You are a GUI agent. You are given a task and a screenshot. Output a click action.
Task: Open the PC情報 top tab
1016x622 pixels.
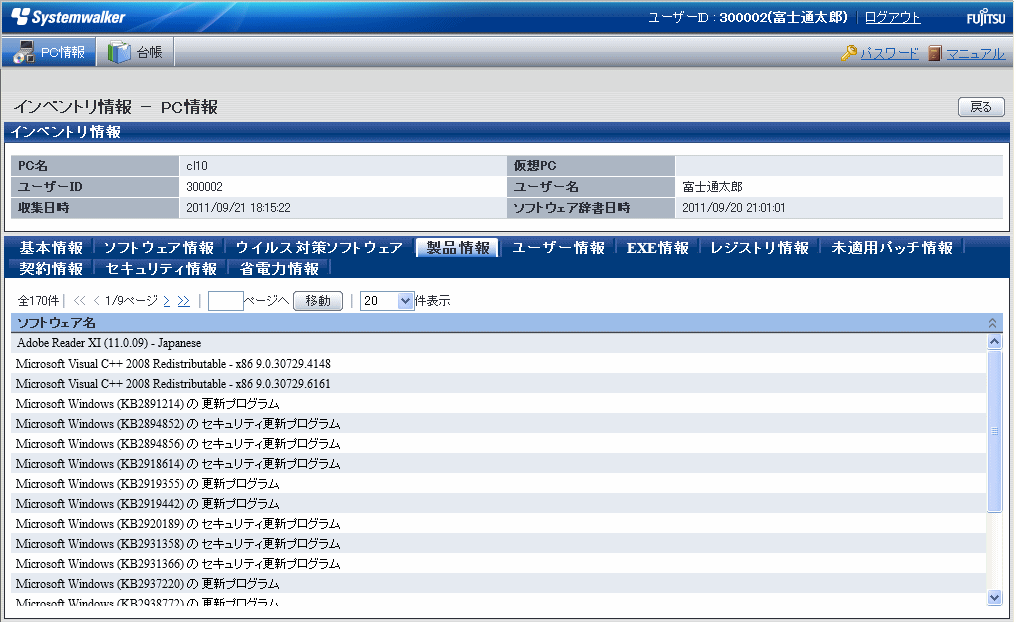coord(49,52)
